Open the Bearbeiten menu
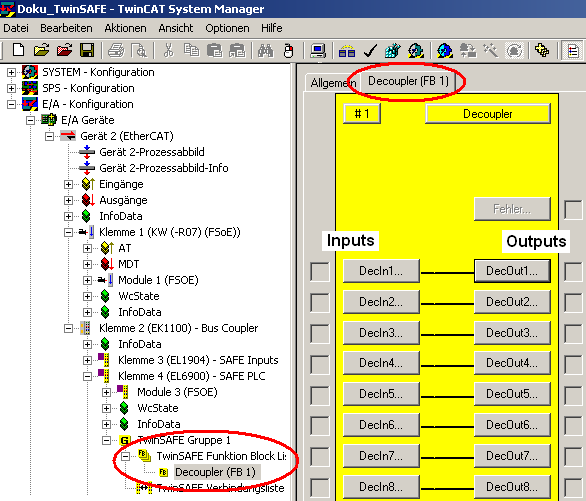The width and height of the screenshot is (586, 501). coord(66,28)
